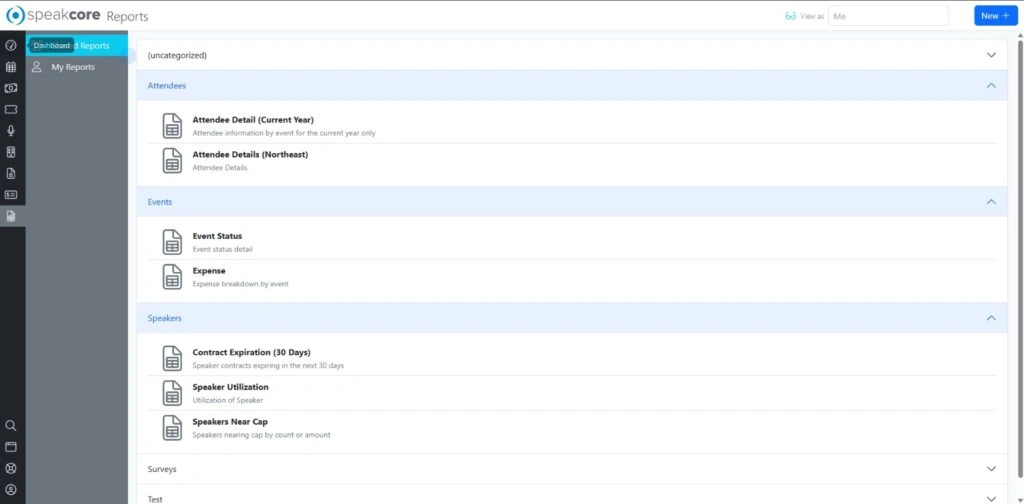Click the life ring help icon
The width and height of the screenshot is (1024, 504).
click(x=11, y=468)
